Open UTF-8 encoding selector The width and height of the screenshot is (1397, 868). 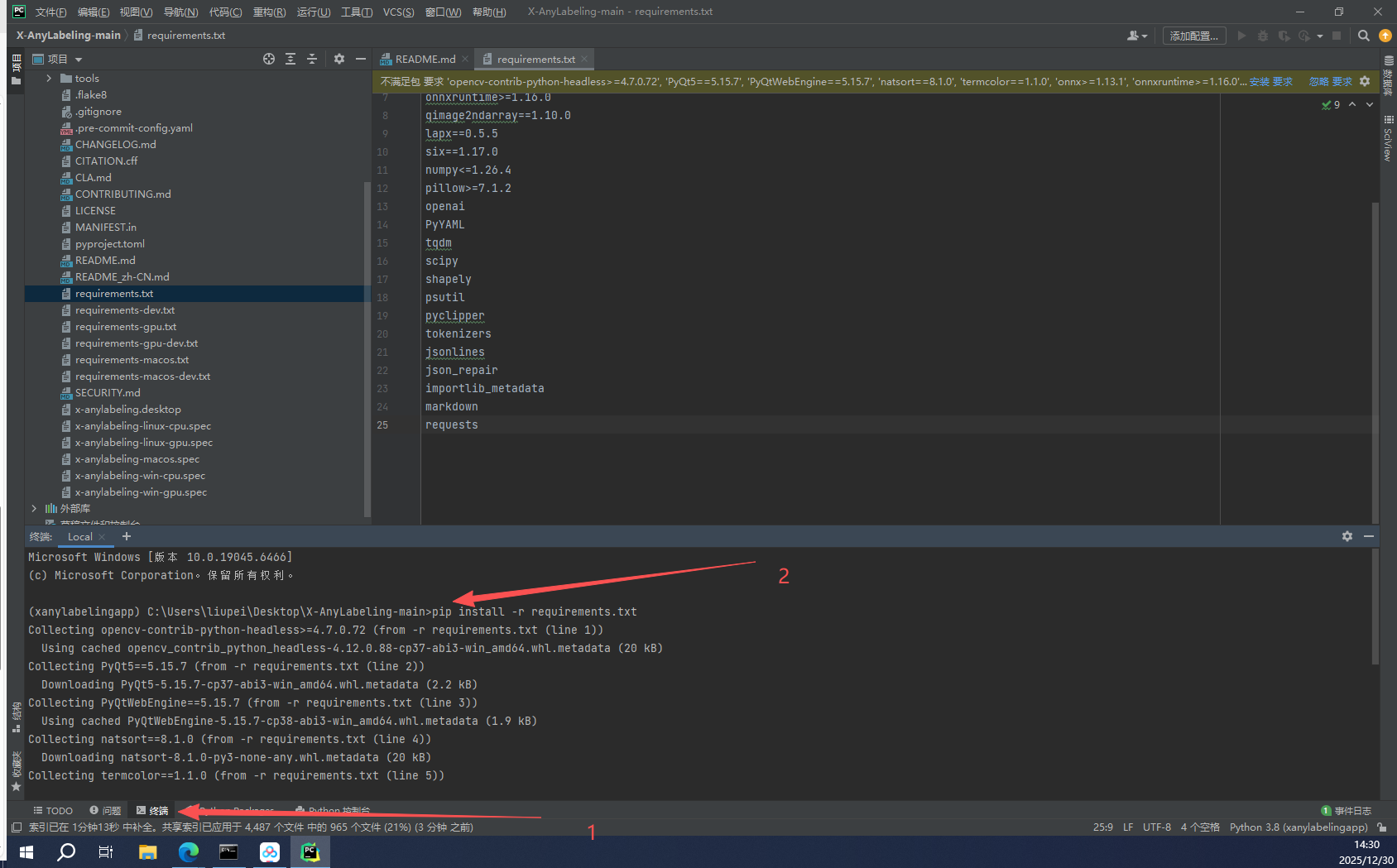pyautogui.click(x=1156, y=827)
